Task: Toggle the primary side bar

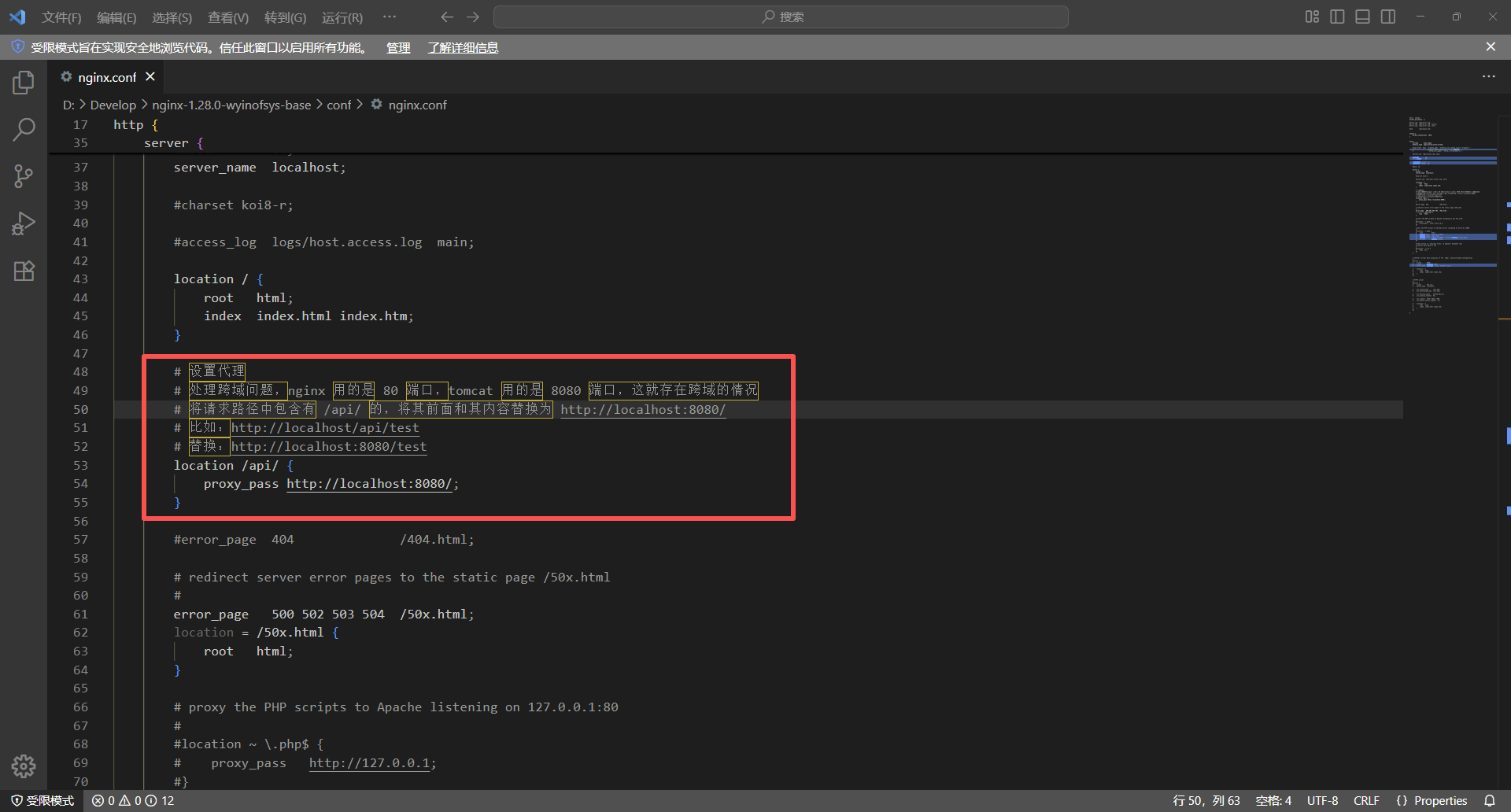Action: (x=1337, y=16)
